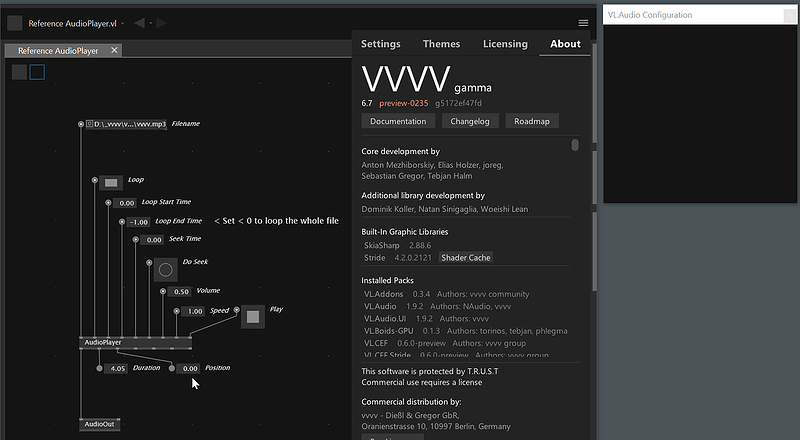Click the Seek Time value 0.00
The image size is (800, 440).
[x=152, y=239]
